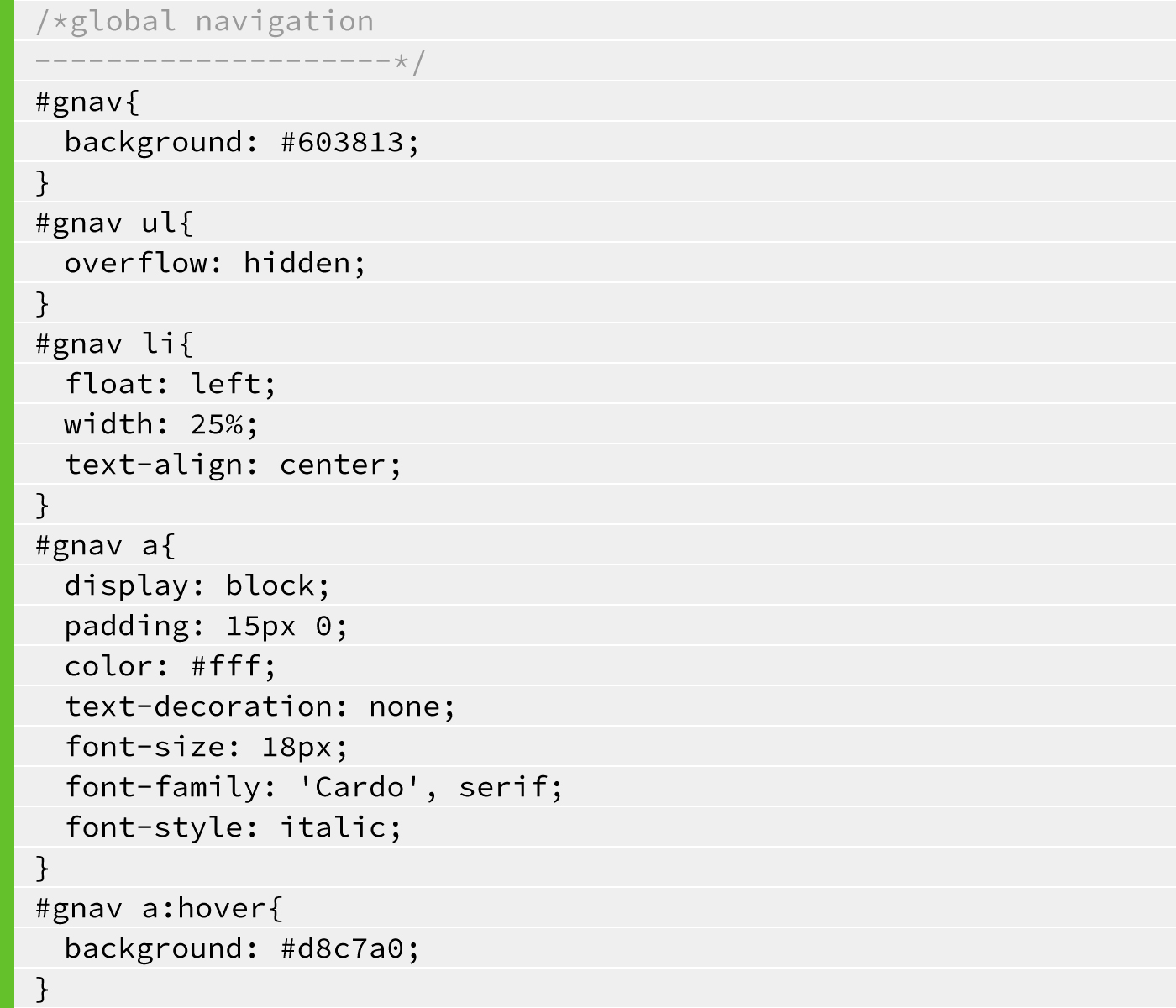The height and width of the screenshot is (1008, 1176).
Task: Click the "#gnav a{" selector line
Action: tap(105, 545)
